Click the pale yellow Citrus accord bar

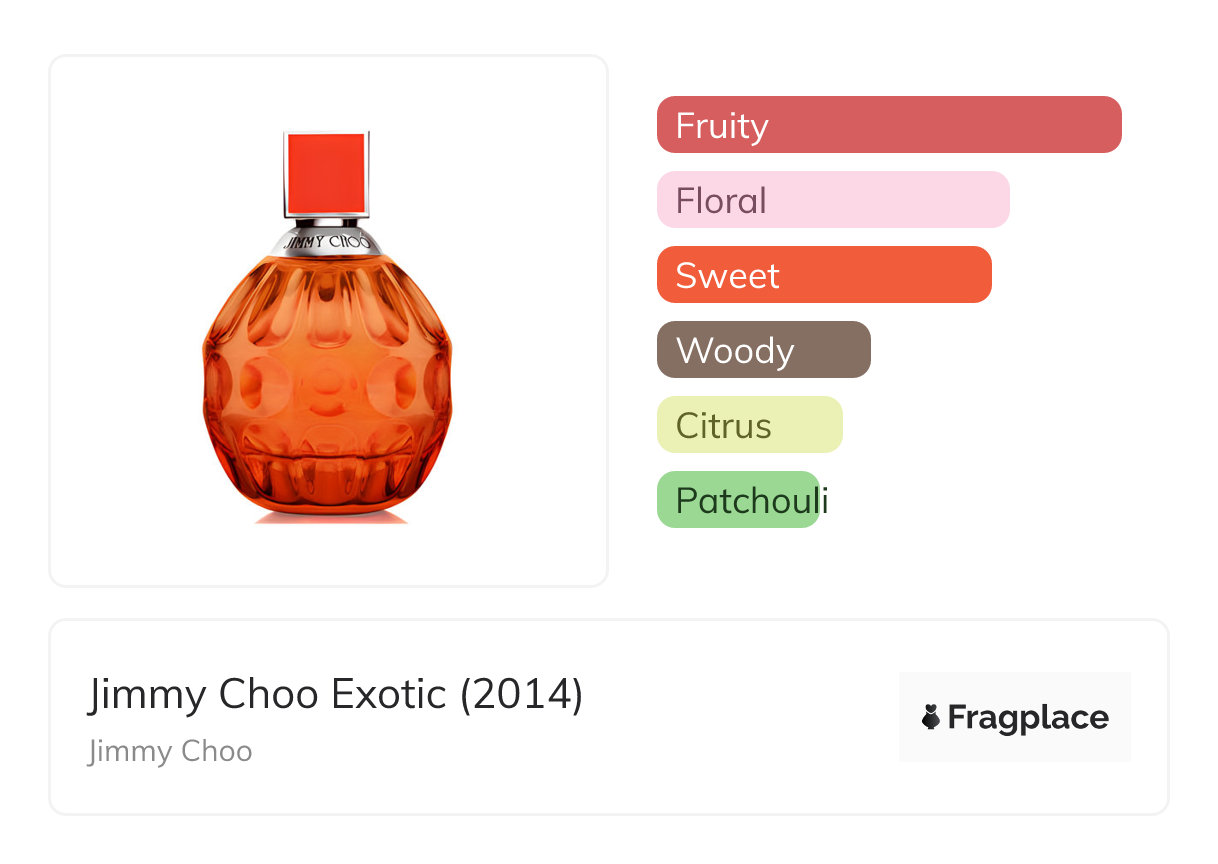(x=805, y=425)
